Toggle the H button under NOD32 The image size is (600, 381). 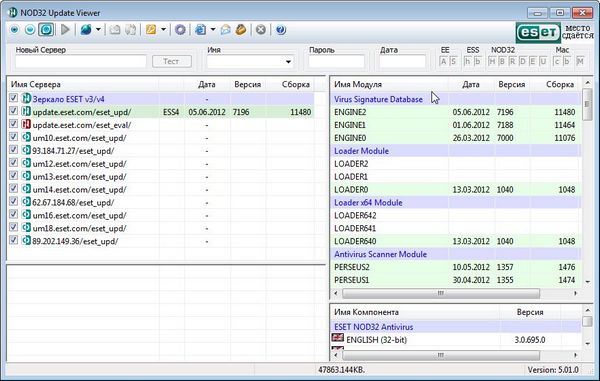(492, 61)
